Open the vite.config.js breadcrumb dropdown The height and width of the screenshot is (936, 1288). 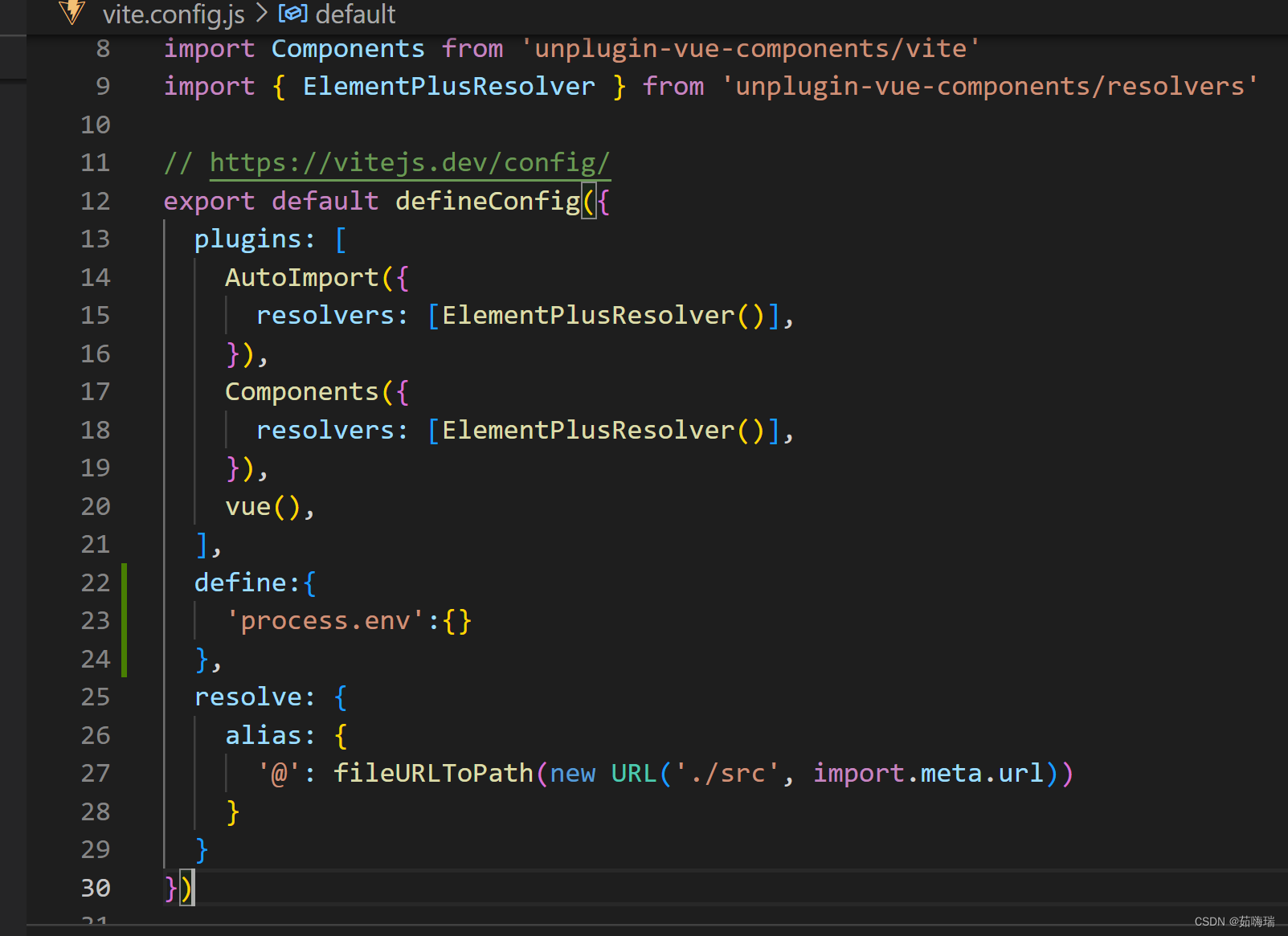pyautogui.click(x=173, y=13)
